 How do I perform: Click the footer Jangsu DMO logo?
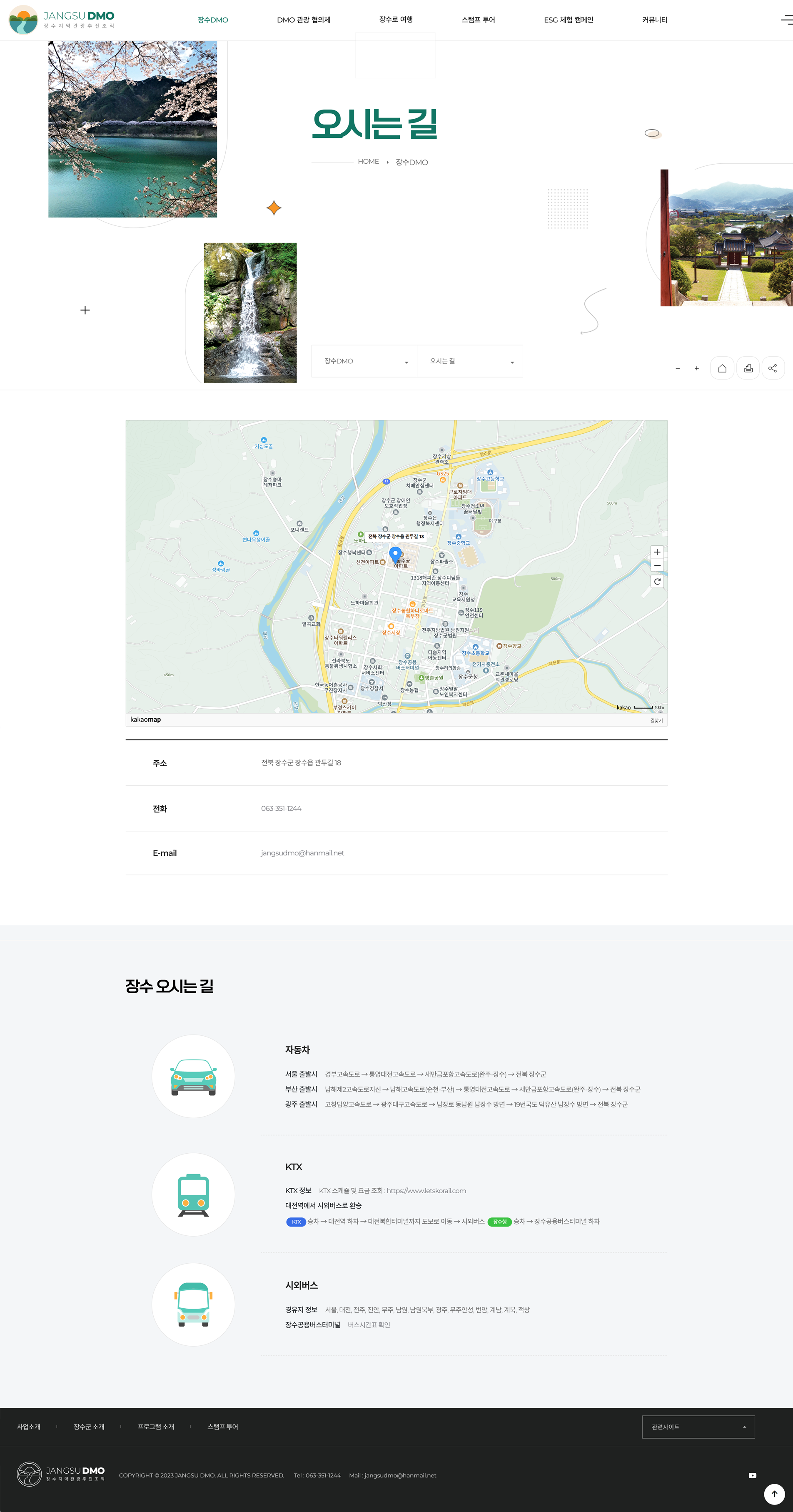click(61, 1474)
